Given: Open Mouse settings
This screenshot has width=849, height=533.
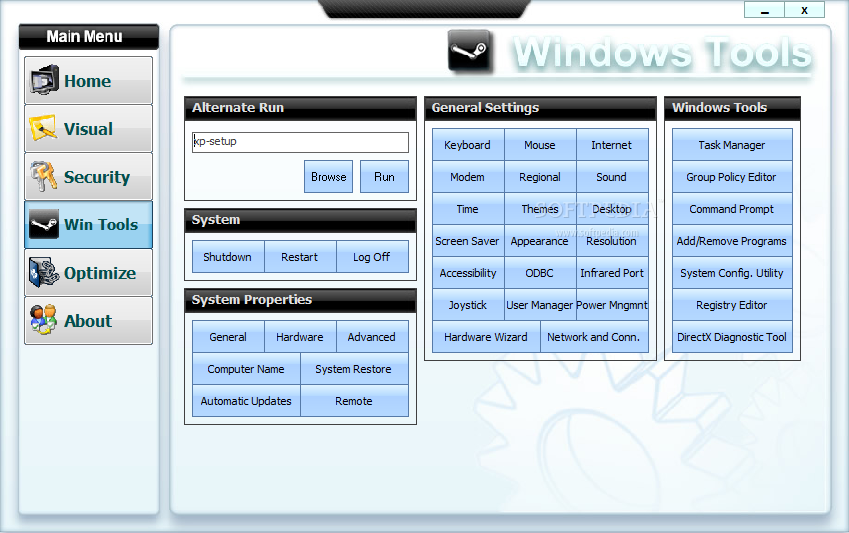Looking at the screenshot, I should pos(540,145).
